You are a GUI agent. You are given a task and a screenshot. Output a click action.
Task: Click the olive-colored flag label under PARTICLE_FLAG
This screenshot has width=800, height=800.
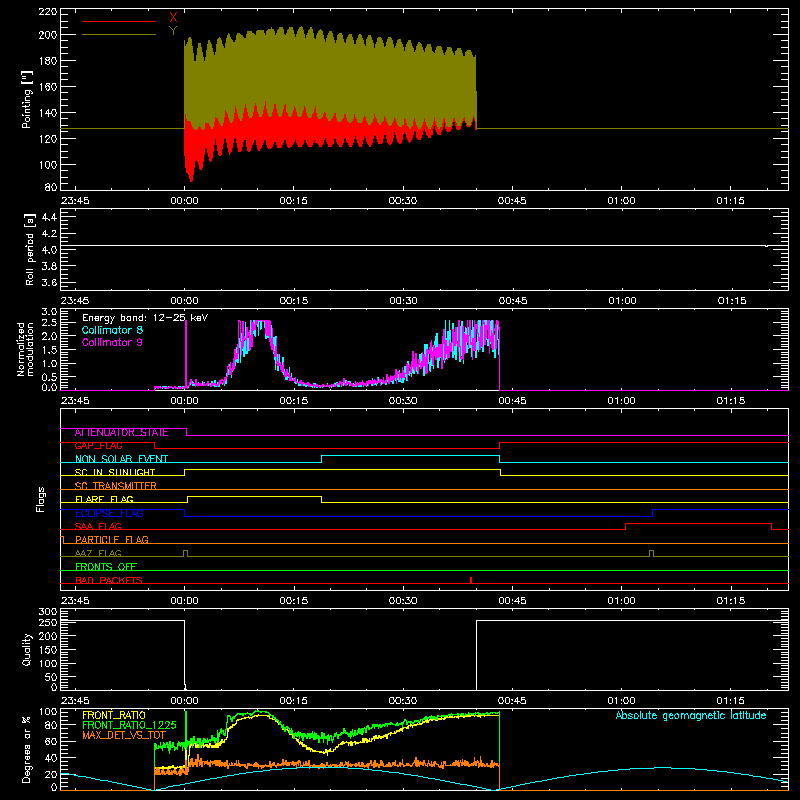click(x=98, y=553)
